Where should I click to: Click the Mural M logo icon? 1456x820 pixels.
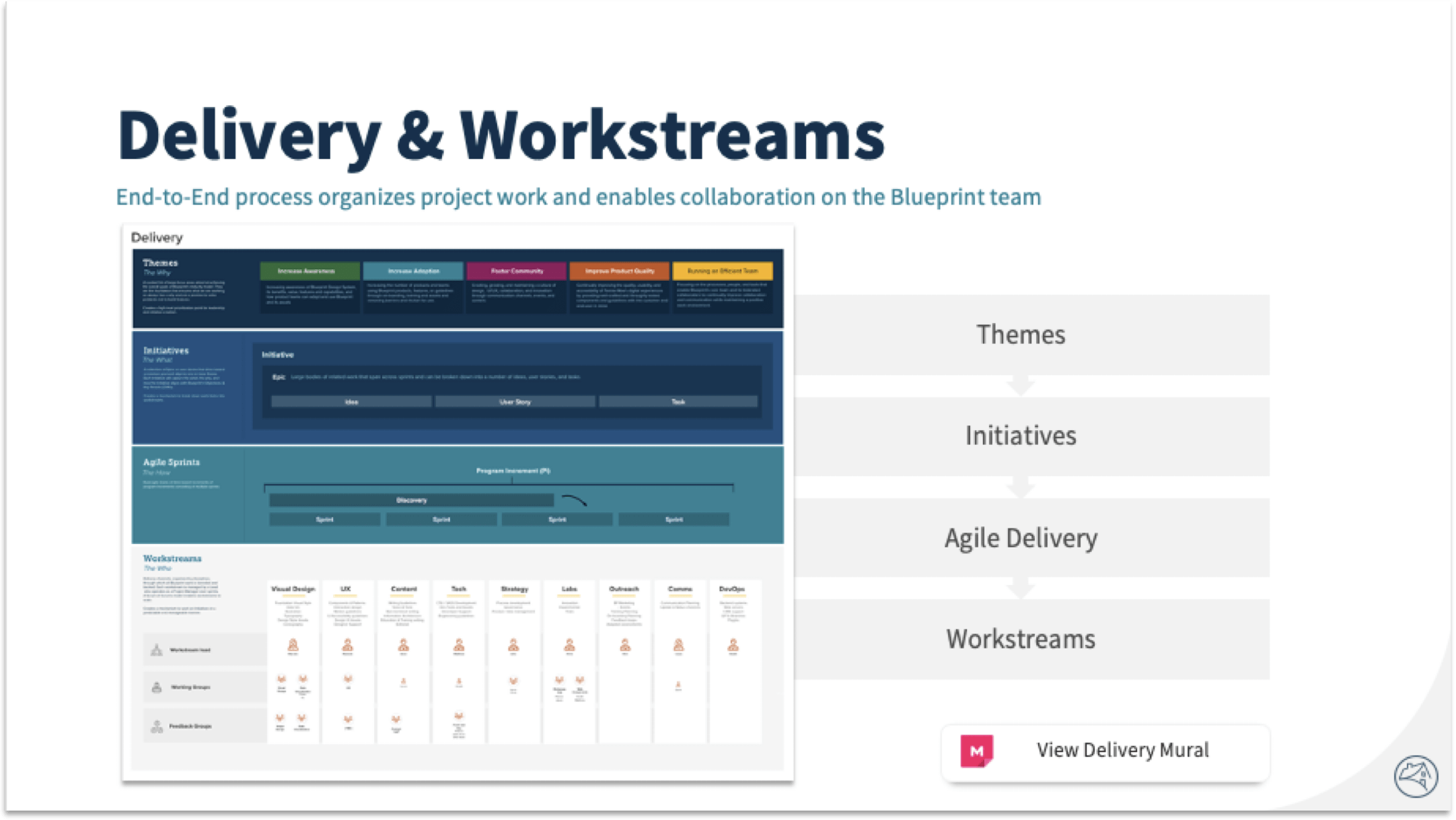pyautogui.click(x=976, y=751)
